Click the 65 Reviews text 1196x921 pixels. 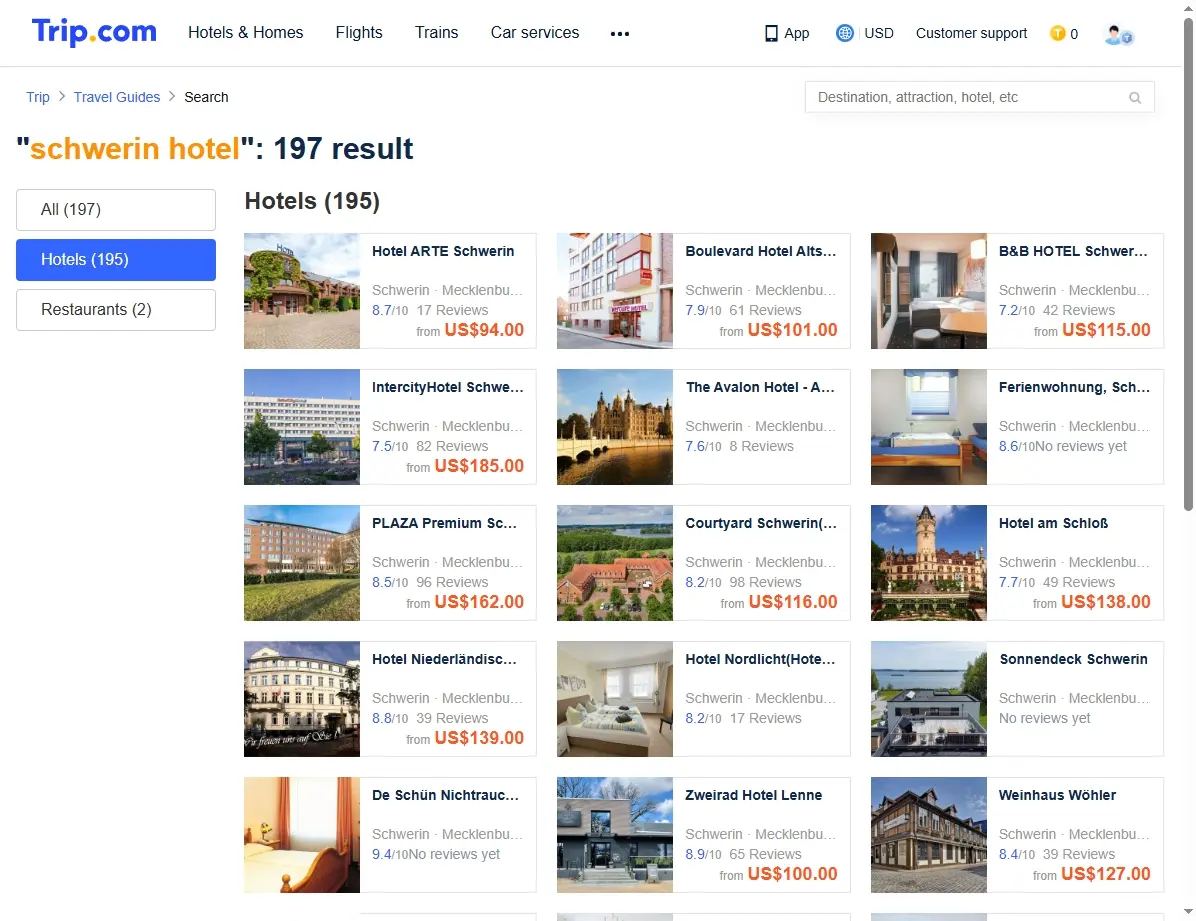[765, 854]
